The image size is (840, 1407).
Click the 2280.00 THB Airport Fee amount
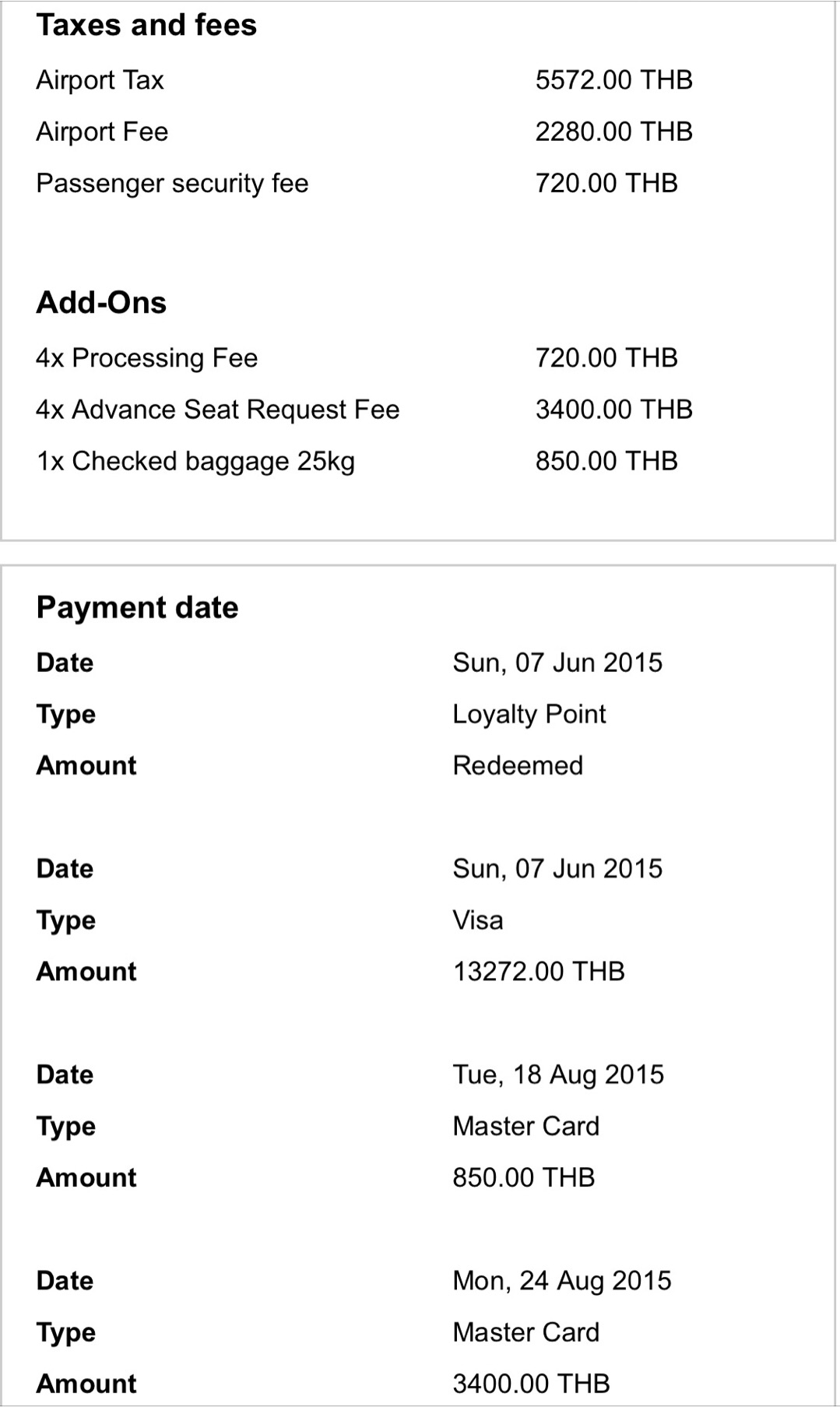(613, 132)
